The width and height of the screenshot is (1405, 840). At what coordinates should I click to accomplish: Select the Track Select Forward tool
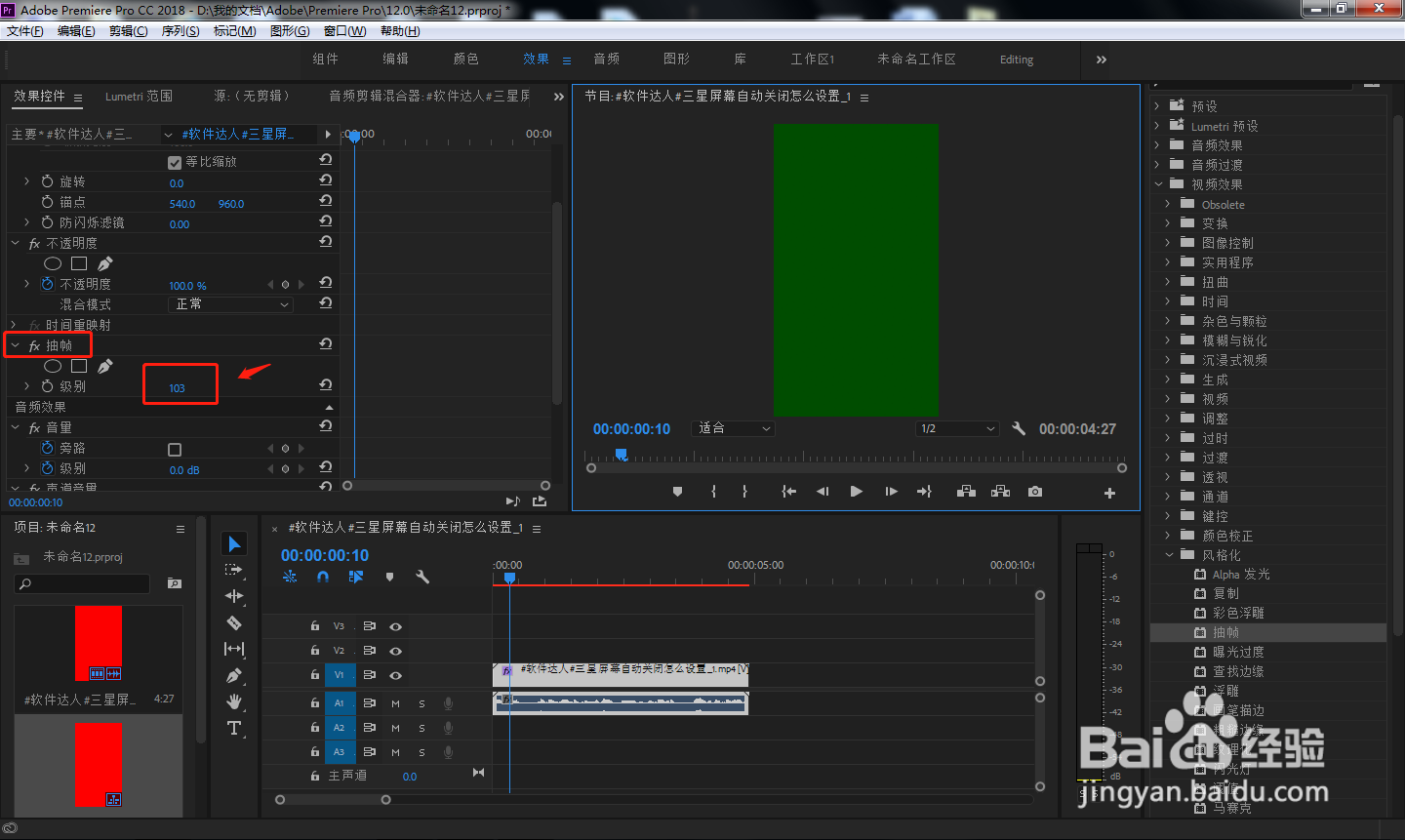point(233,570)
